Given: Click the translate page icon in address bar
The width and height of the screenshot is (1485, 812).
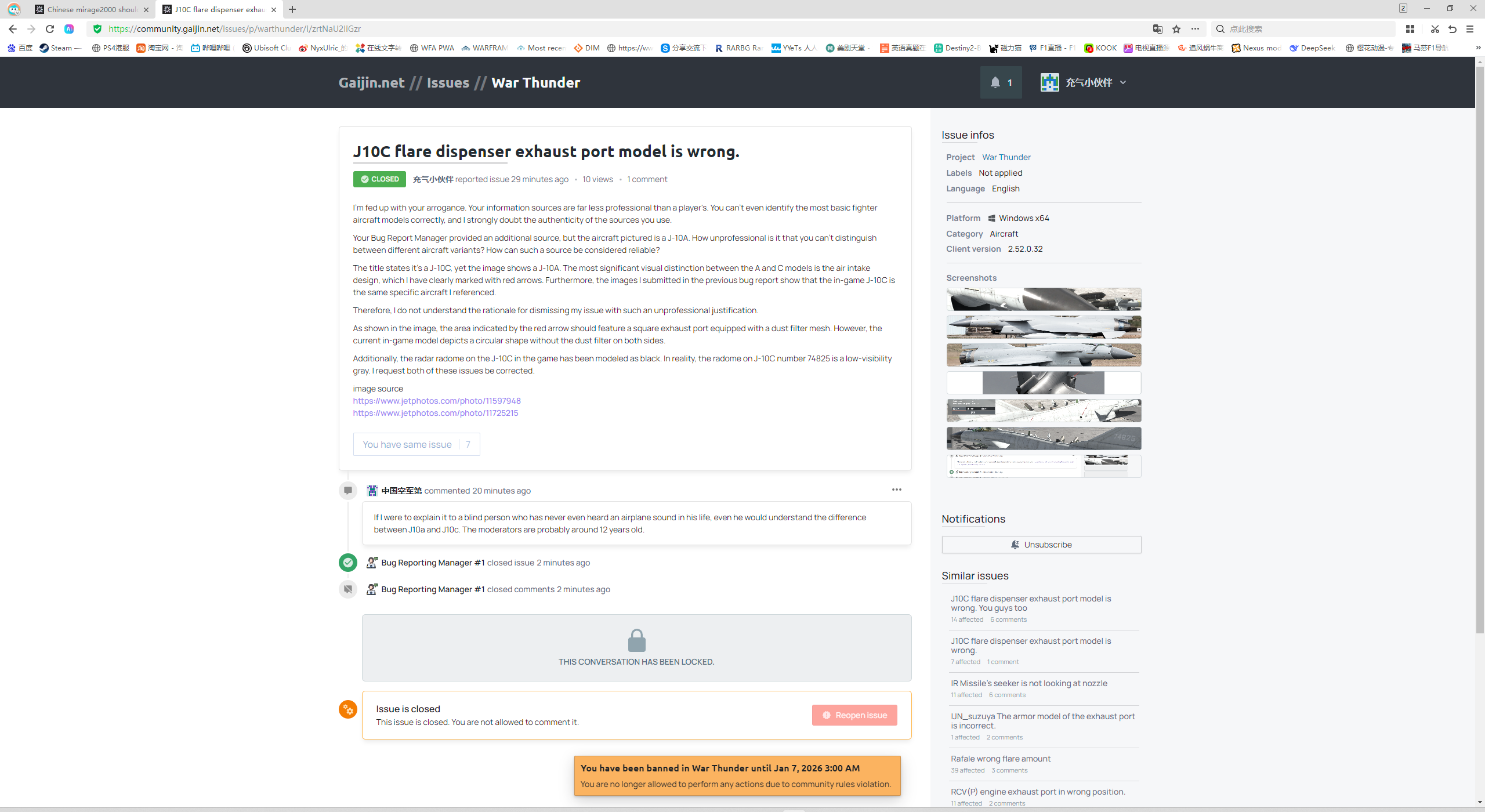Looking at the screenshot, I should point(1158,29).
